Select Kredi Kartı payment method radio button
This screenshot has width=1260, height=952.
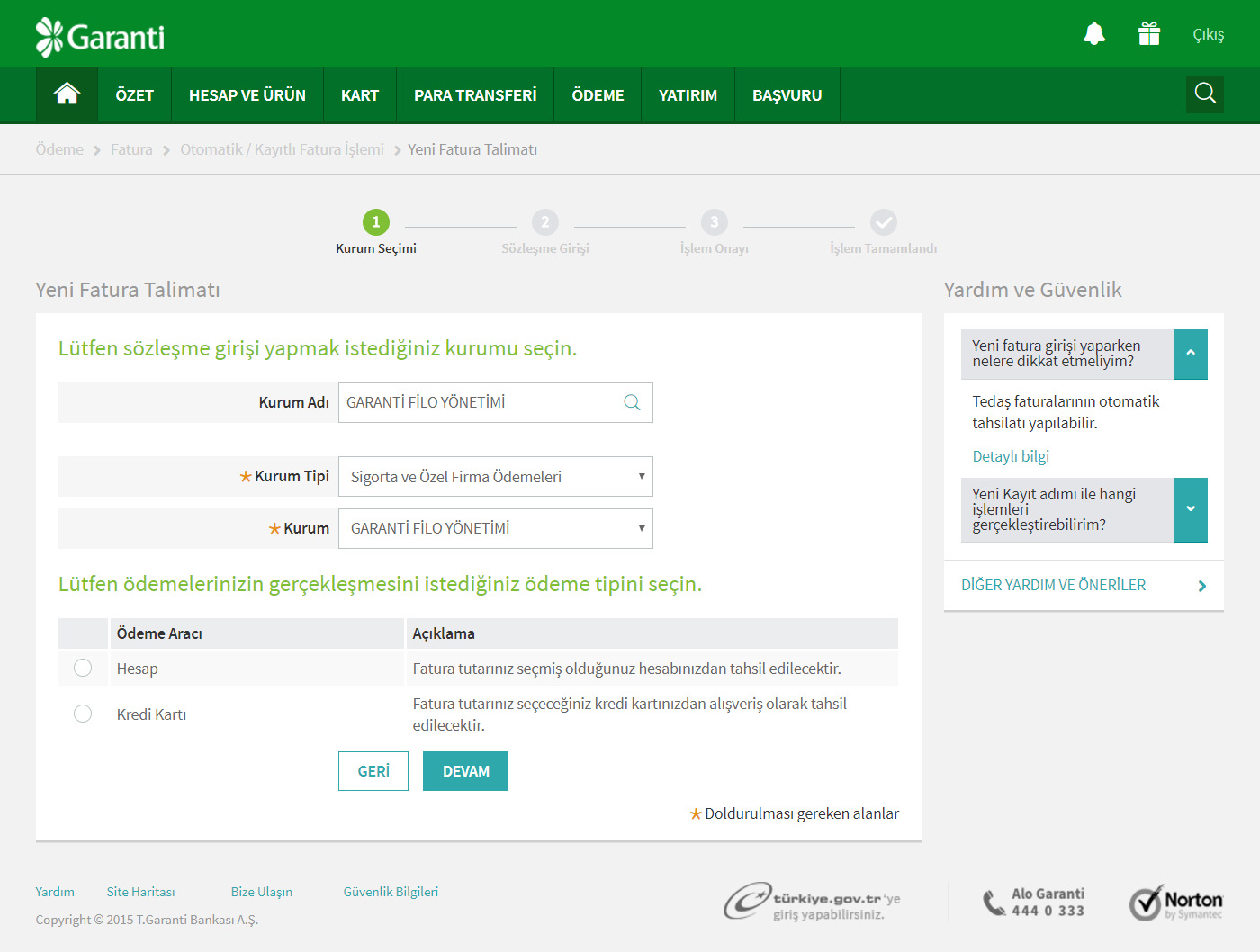click(x=83, y=714)
